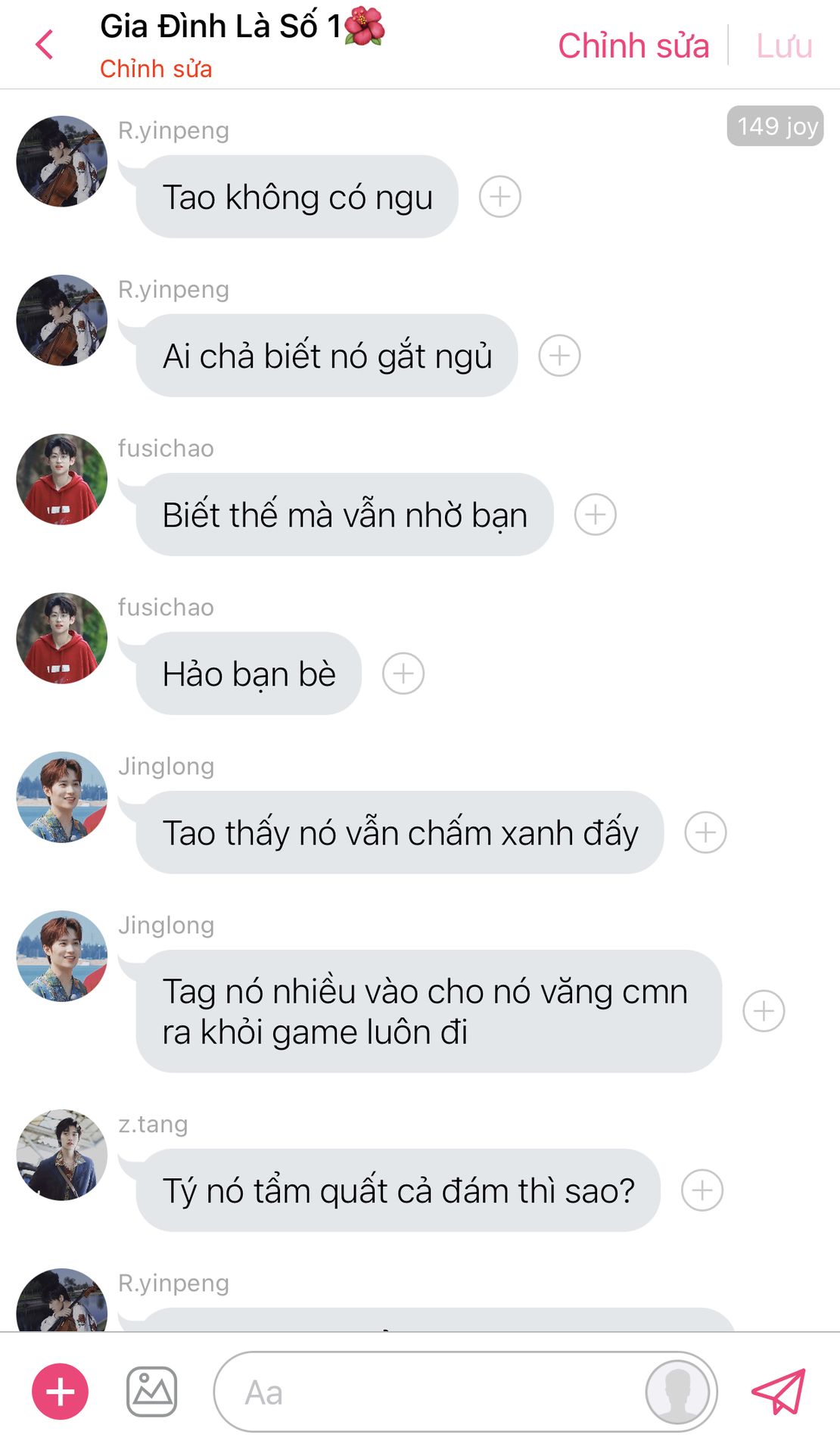Tap plus beside "Biết thế mà vẫn nhờ bạn"

(596, 515)
